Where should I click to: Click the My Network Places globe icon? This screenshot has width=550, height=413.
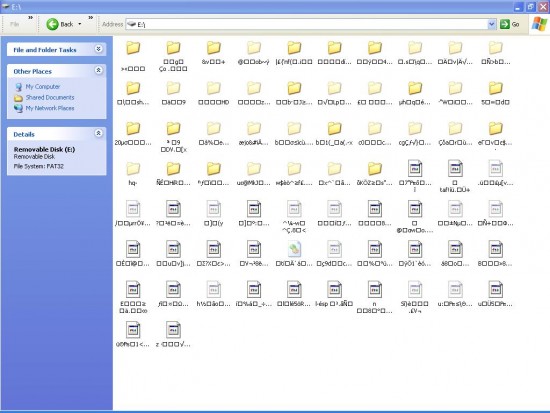coord(18,108)
